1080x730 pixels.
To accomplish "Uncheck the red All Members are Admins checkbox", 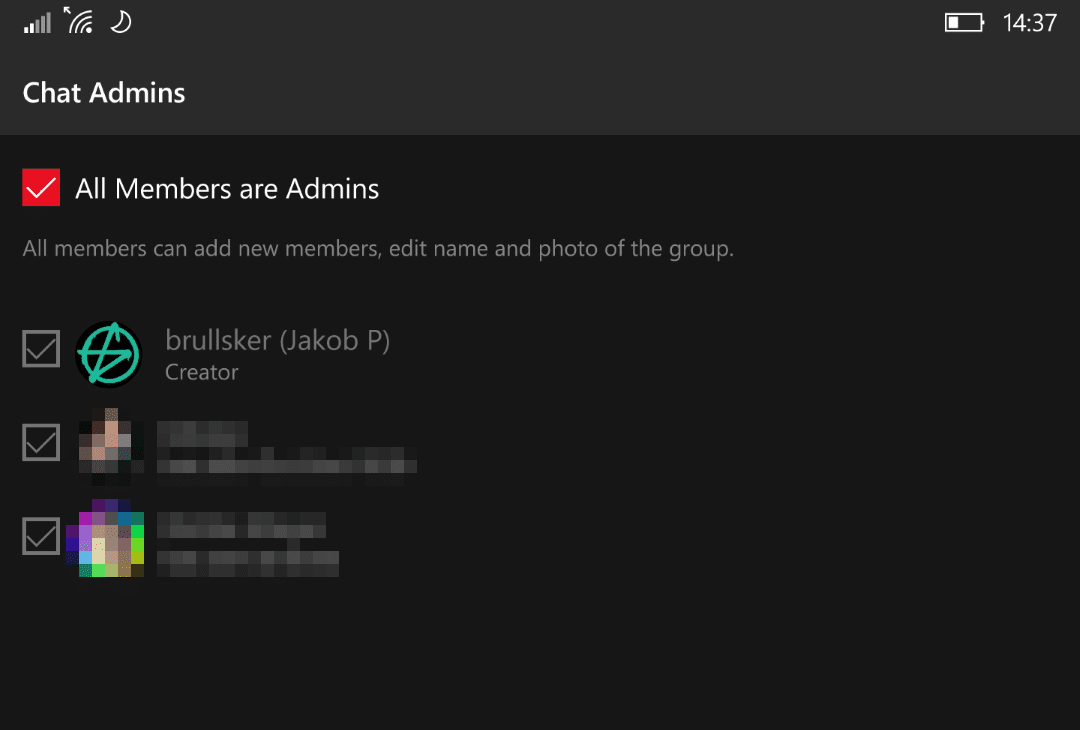I will click(41, 187).
